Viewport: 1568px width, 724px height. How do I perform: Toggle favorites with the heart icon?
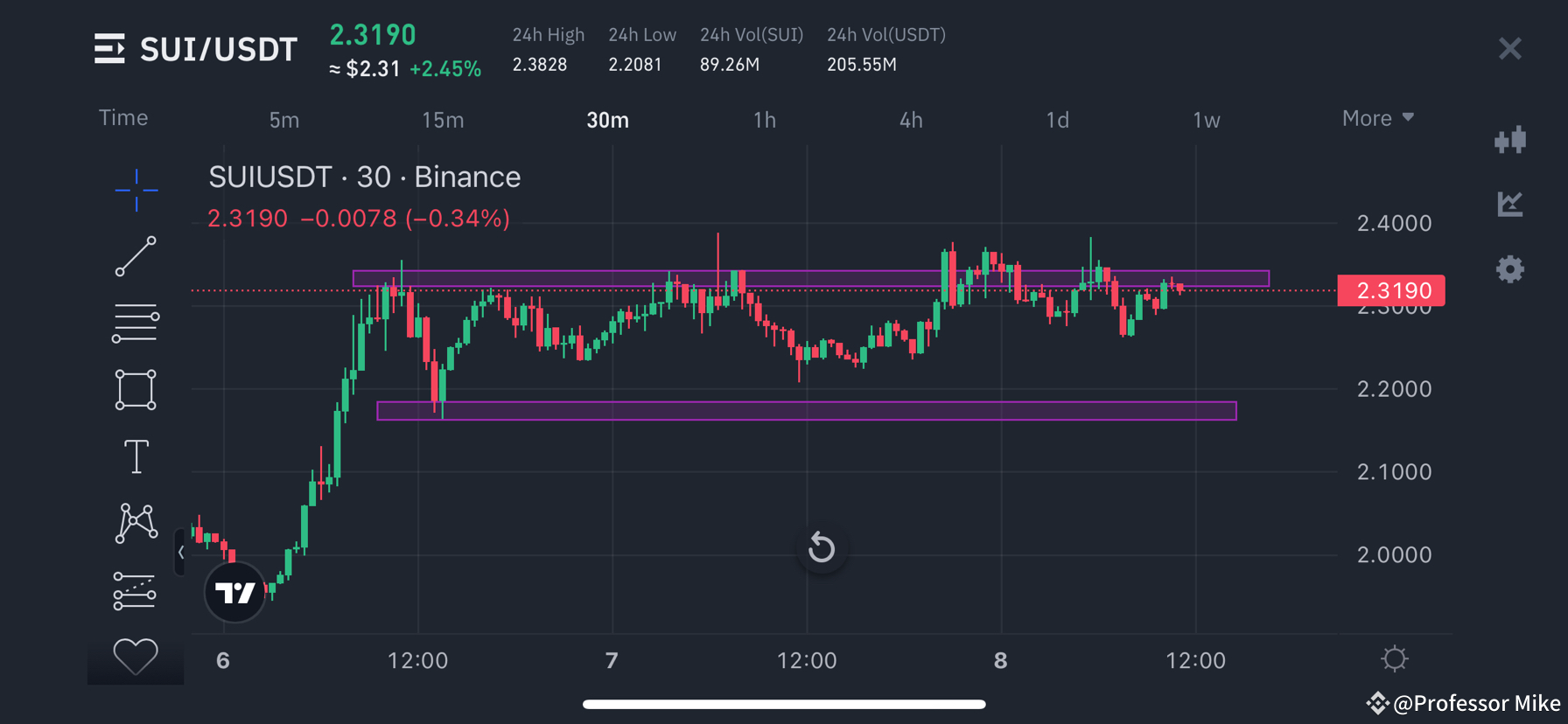pyautogui.click(x=136, y=656)
